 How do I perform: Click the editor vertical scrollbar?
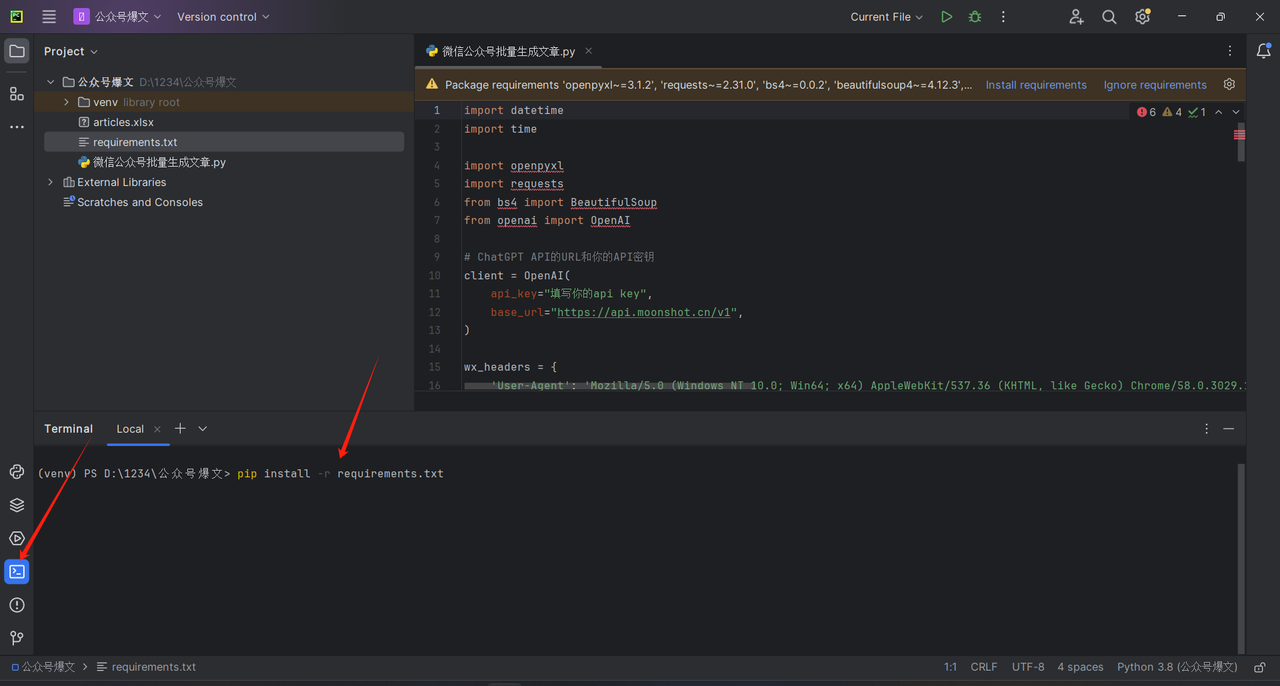(x=1241, y=143)
